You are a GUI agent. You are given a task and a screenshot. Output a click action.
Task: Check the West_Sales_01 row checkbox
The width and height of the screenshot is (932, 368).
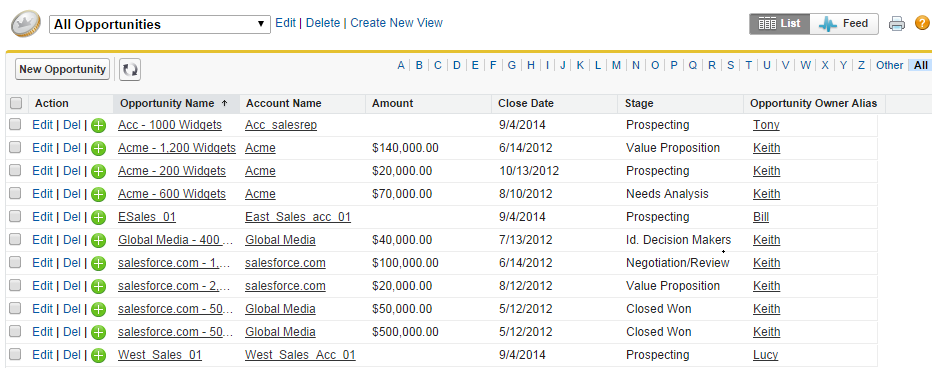[x=15, y=354]
